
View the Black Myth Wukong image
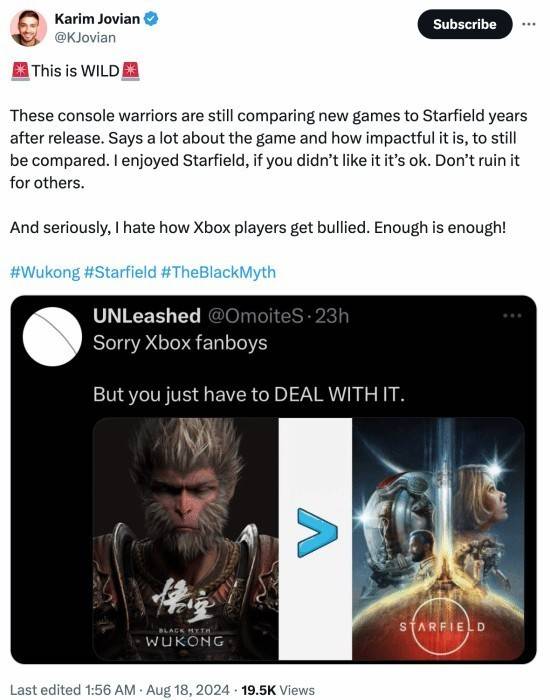[186, 538]
